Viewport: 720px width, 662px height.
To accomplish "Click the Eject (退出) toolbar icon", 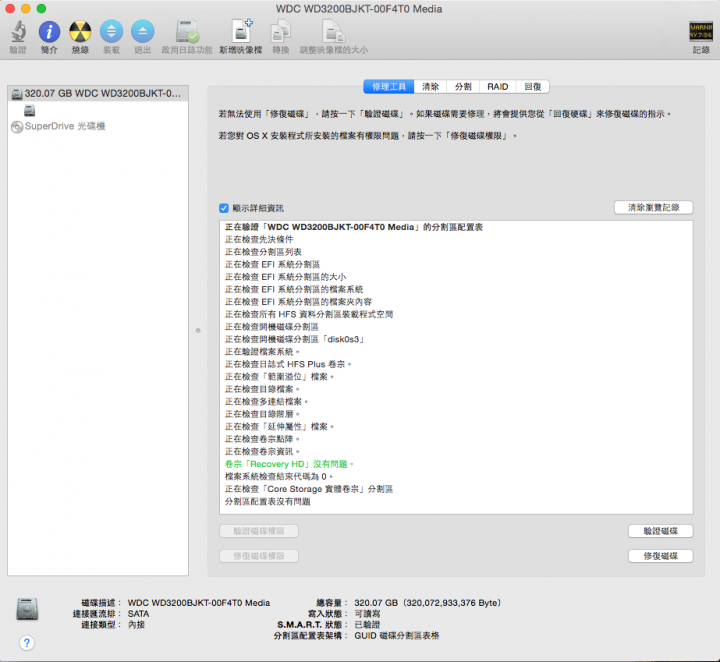I will tap(142, 32).
